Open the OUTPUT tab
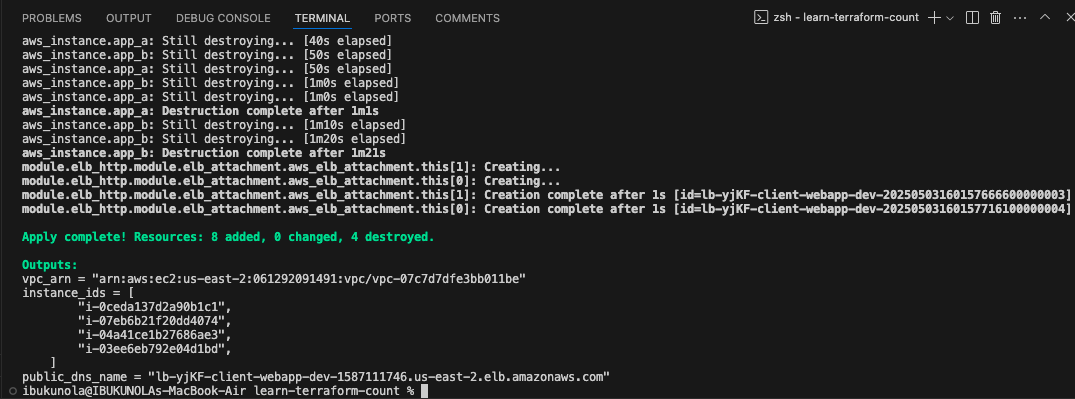The width and height of the screenshot is (1075, 399). pos(129,19)
